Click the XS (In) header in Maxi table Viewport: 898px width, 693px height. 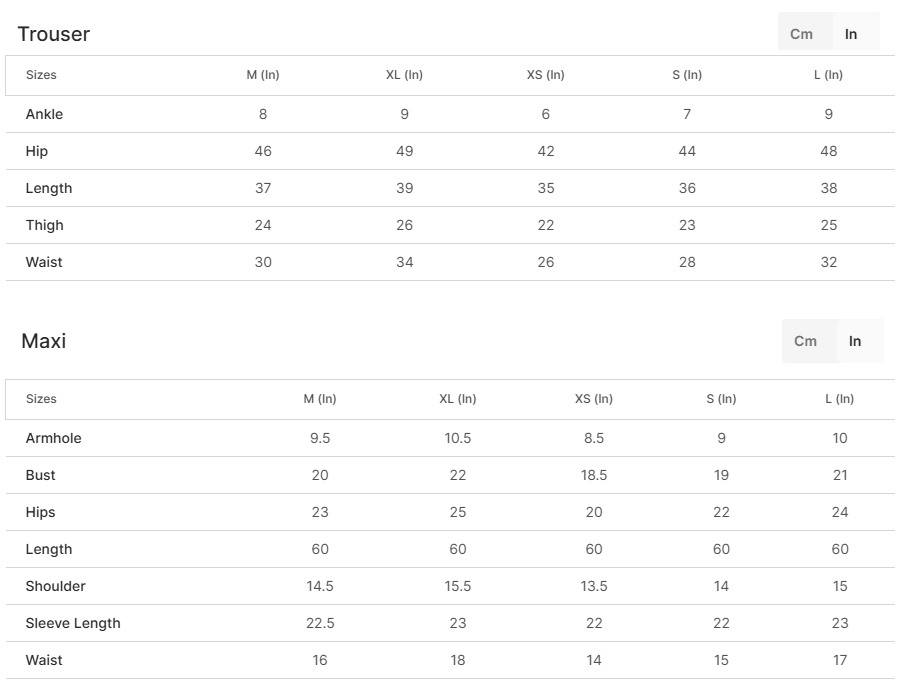594,399
